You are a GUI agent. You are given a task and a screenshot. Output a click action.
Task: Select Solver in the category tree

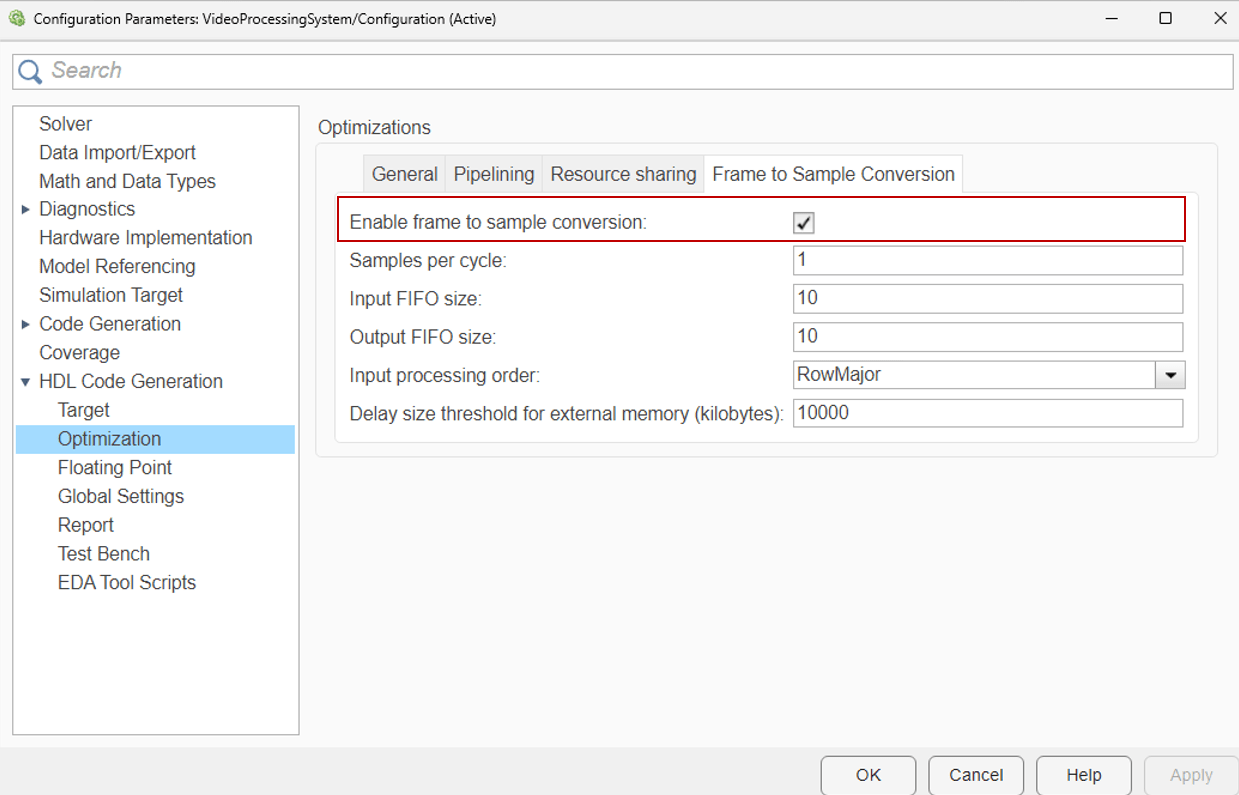coord(66,124)
